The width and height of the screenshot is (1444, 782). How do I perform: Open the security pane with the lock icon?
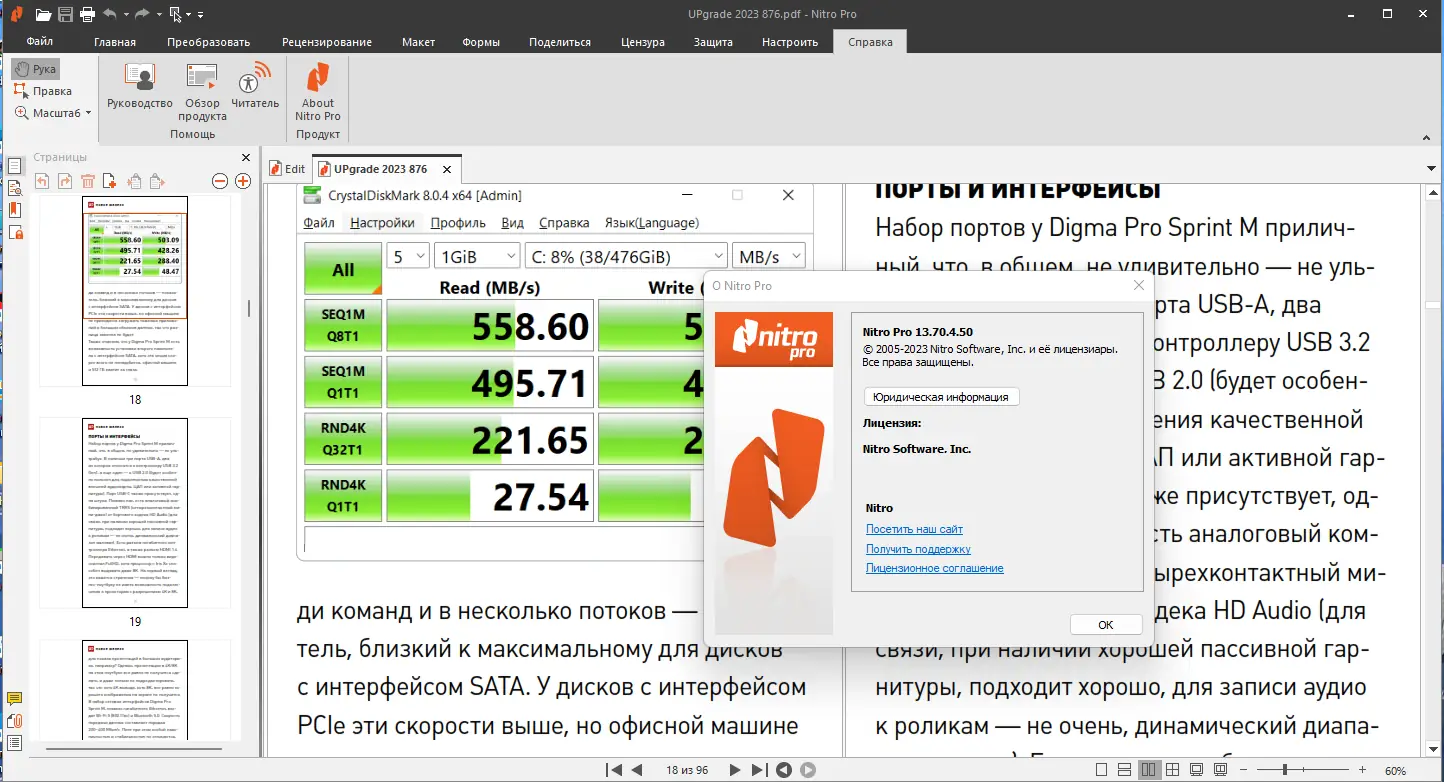tap(15, 232)
